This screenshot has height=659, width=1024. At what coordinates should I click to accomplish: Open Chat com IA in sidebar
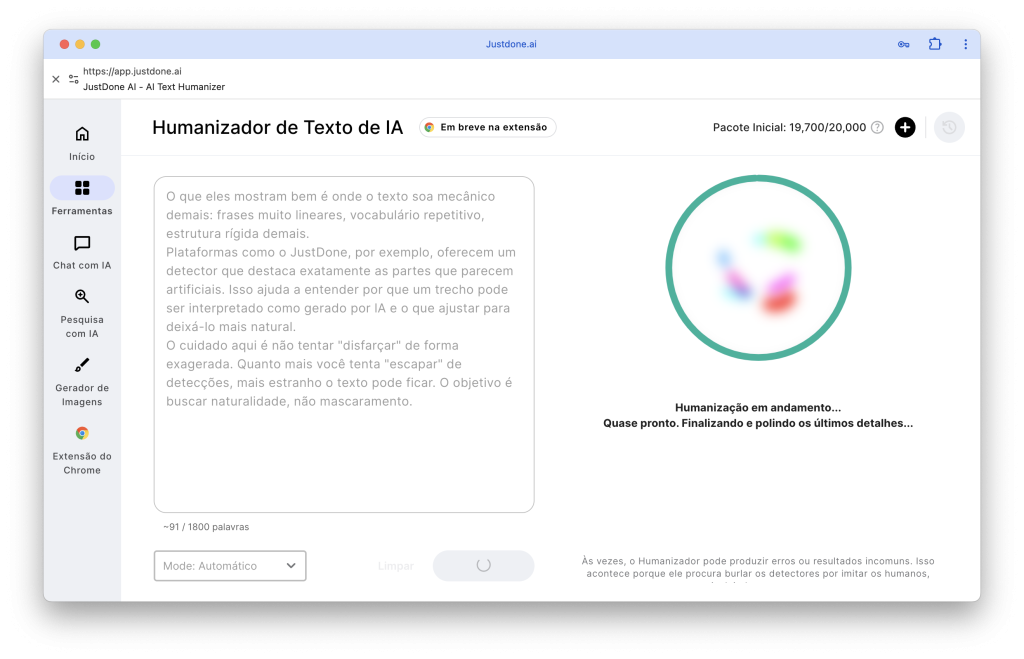pos(82,244)
